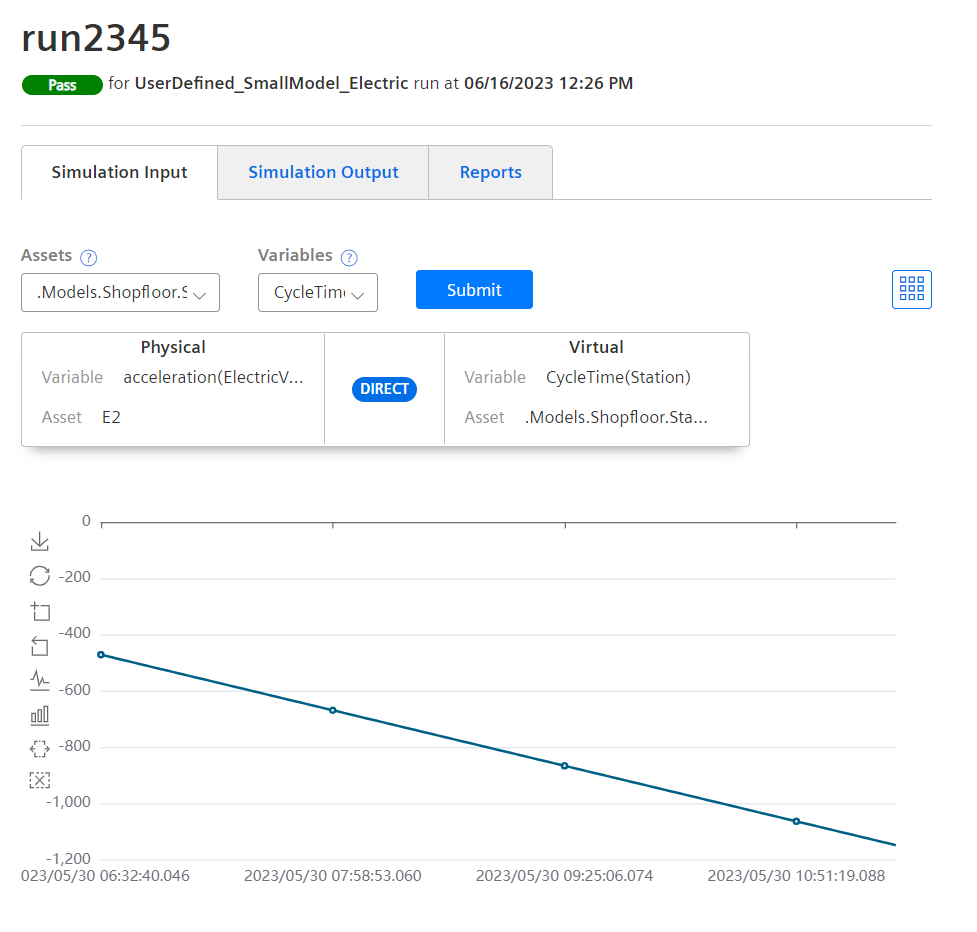Click the zoom reset back icon
Screen dimensions: 977x932
(39, 646)
